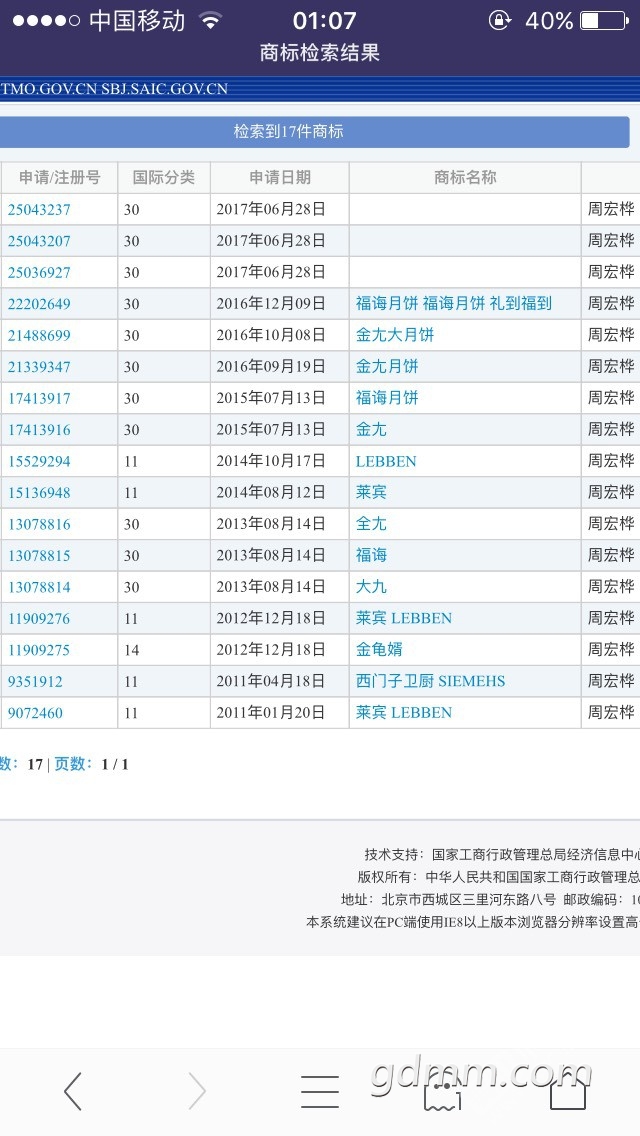640x1136 pixels.
Task: Tap the 01:07 status bar clock
Action: [x=325, y=20]
